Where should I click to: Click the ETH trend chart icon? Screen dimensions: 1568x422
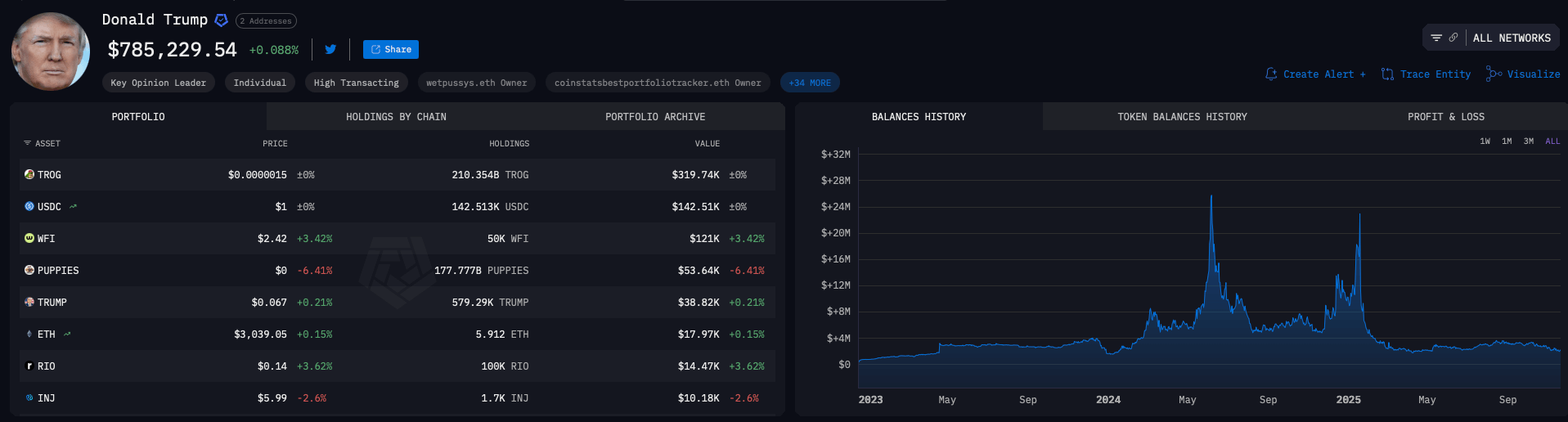click(x=67, y=334)
